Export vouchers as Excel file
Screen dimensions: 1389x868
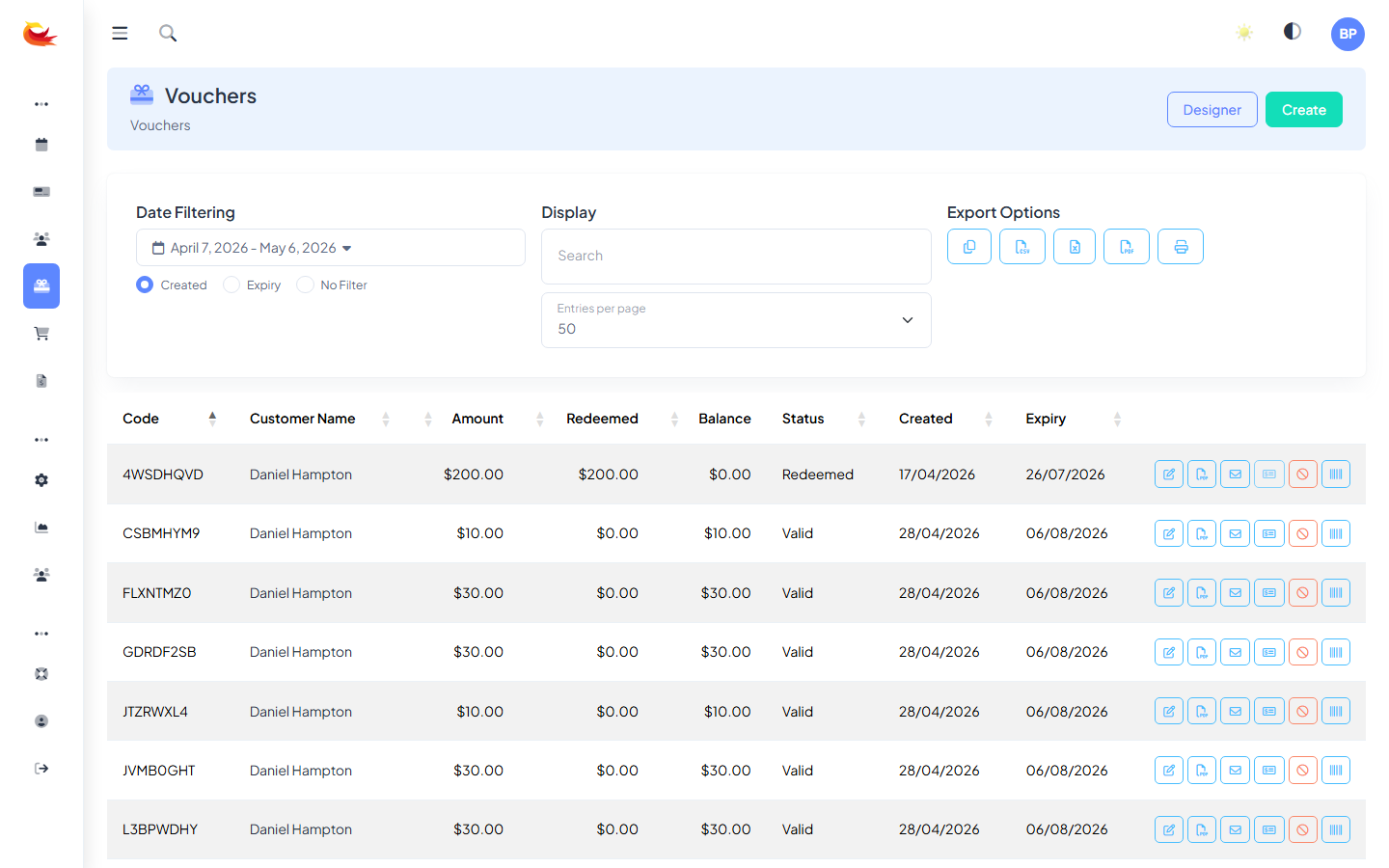click(x=1075, y=247)
